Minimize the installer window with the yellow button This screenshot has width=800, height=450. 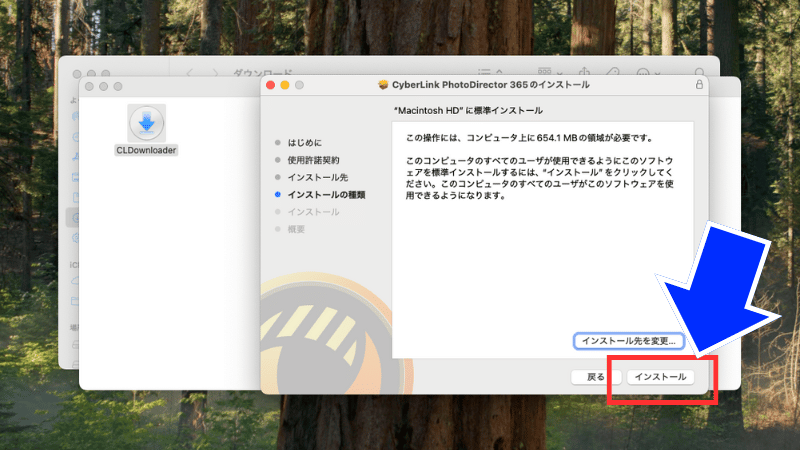click(285, 85)
